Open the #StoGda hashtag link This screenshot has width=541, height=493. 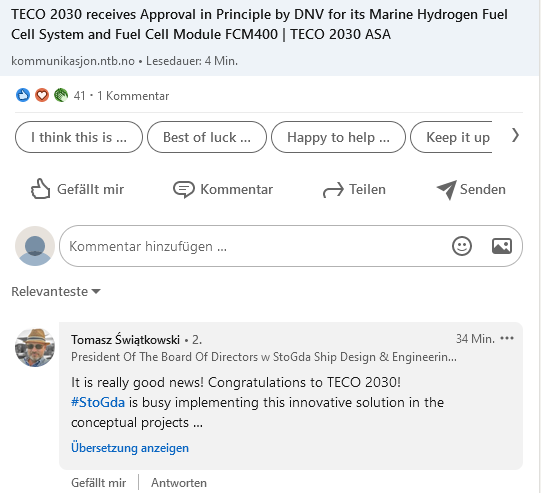point(98,402)
